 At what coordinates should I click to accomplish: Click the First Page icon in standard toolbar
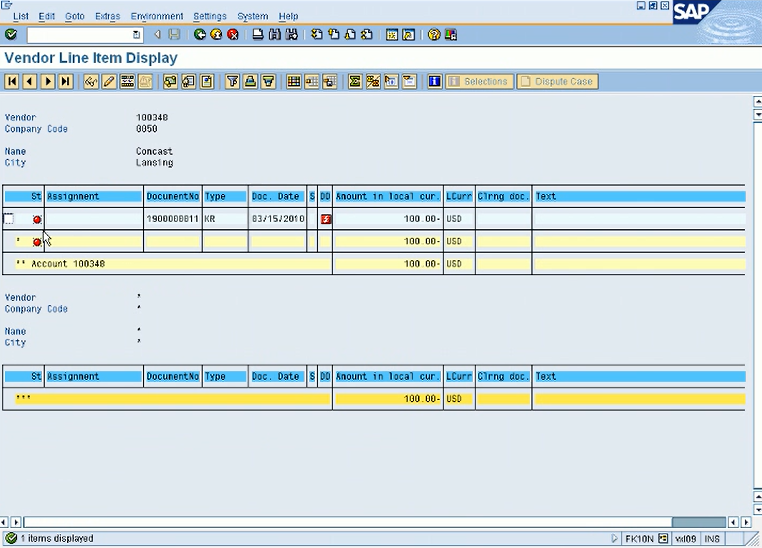pos(317,34)
